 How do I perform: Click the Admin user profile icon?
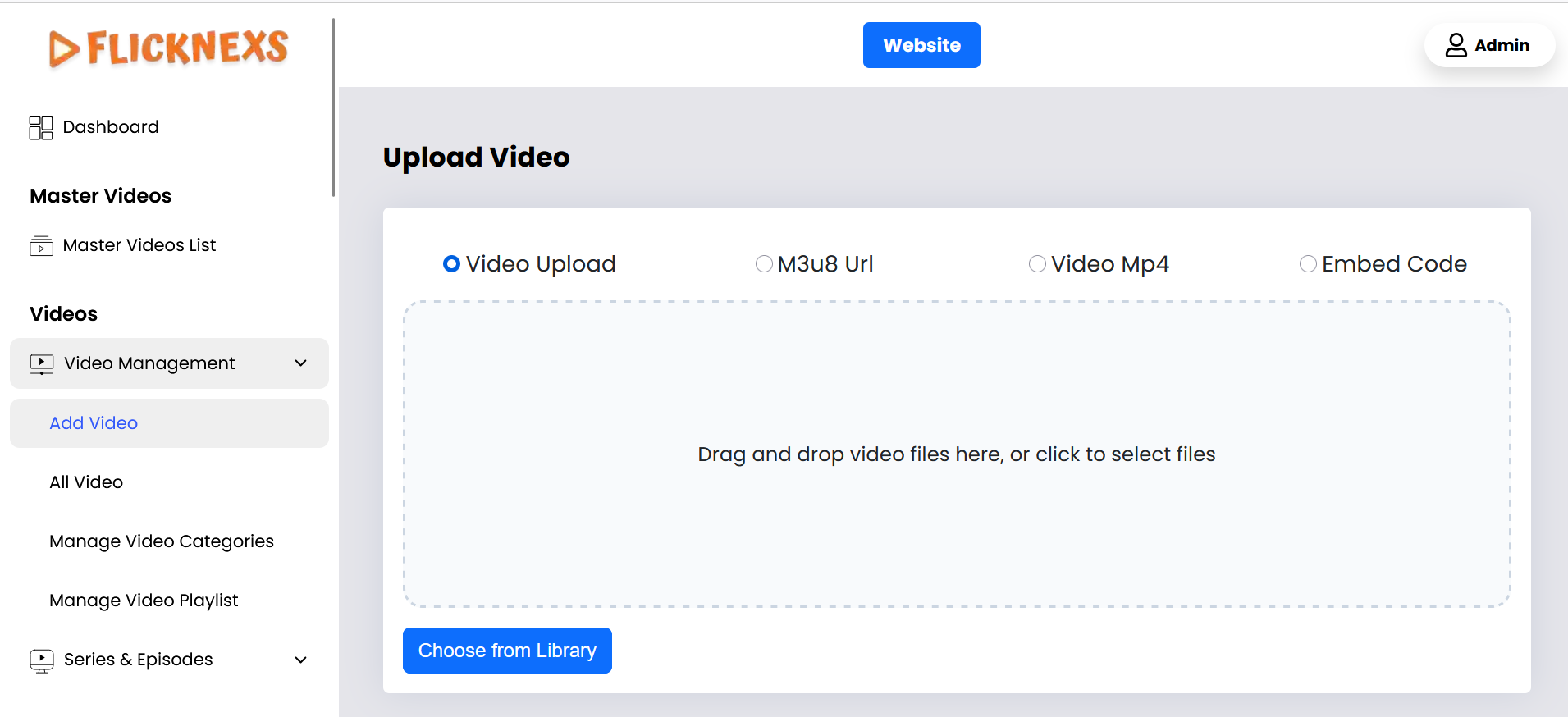pos(1456,45)
